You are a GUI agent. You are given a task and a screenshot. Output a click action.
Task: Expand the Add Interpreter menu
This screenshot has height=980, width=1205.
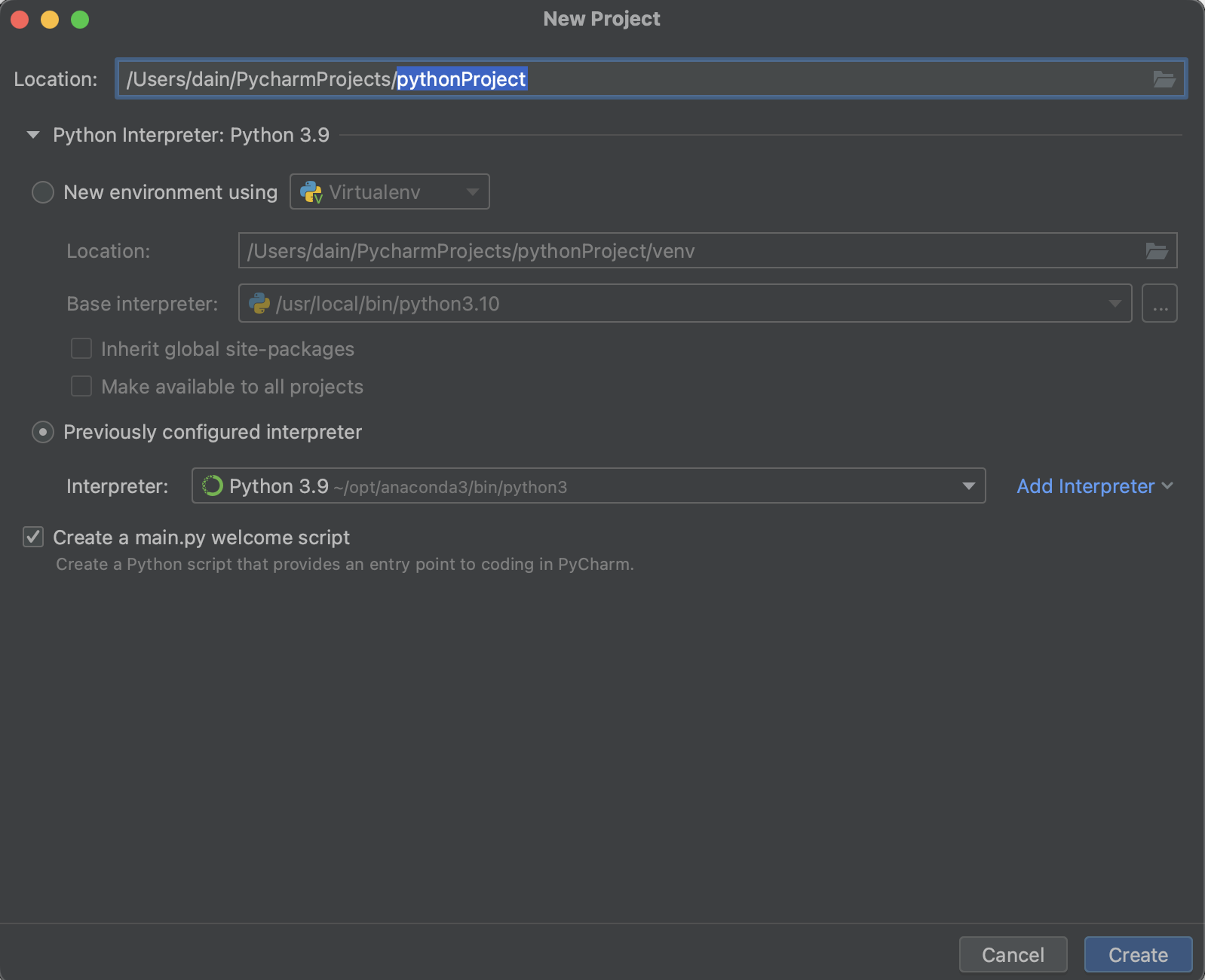[x=1095, y=486]
